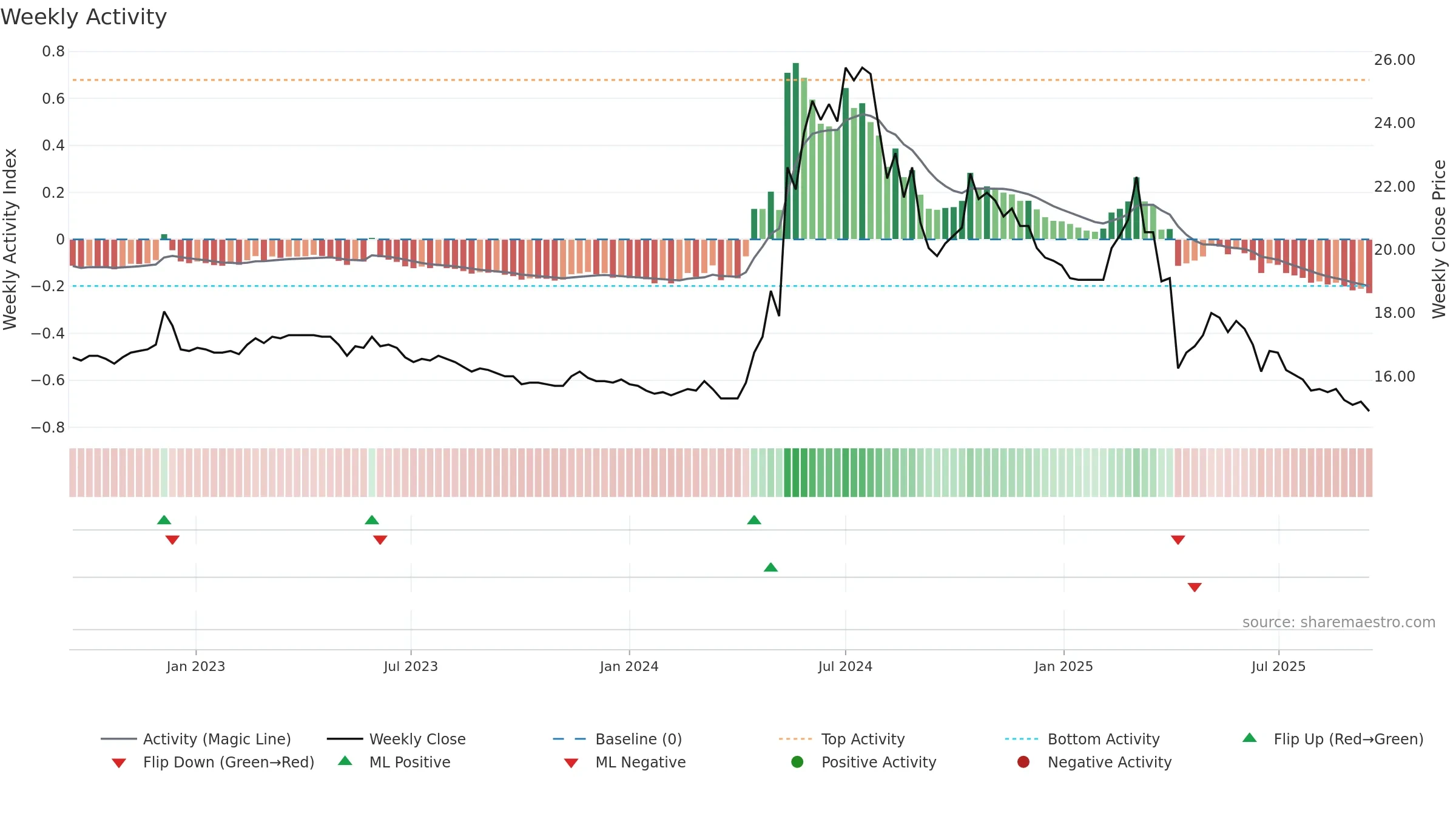1456x819 pixels.
Task: Toggle ML Positive legend entry
Action: coord(394,762)
